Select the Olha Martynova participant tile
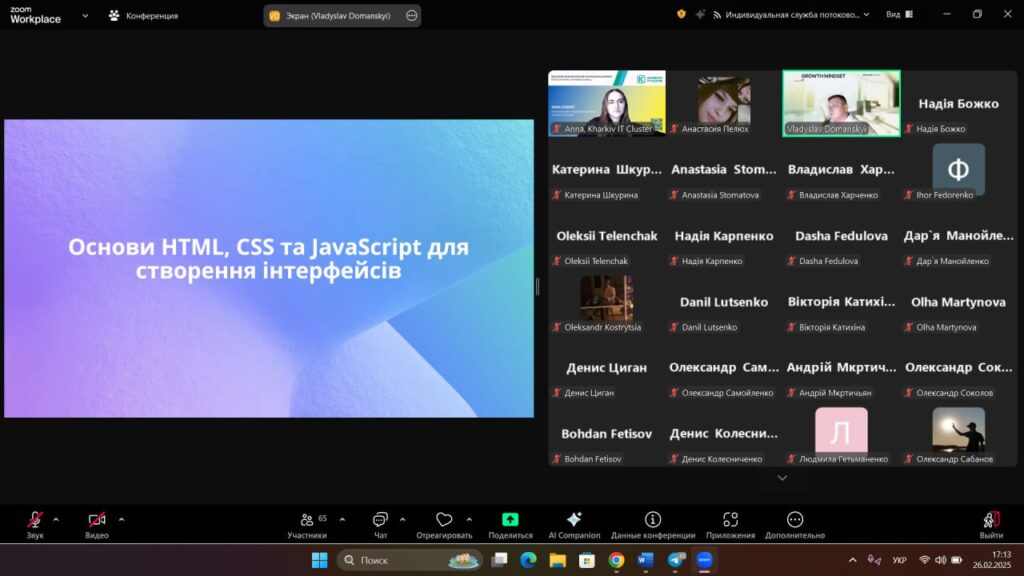 (x=959, y=302)
